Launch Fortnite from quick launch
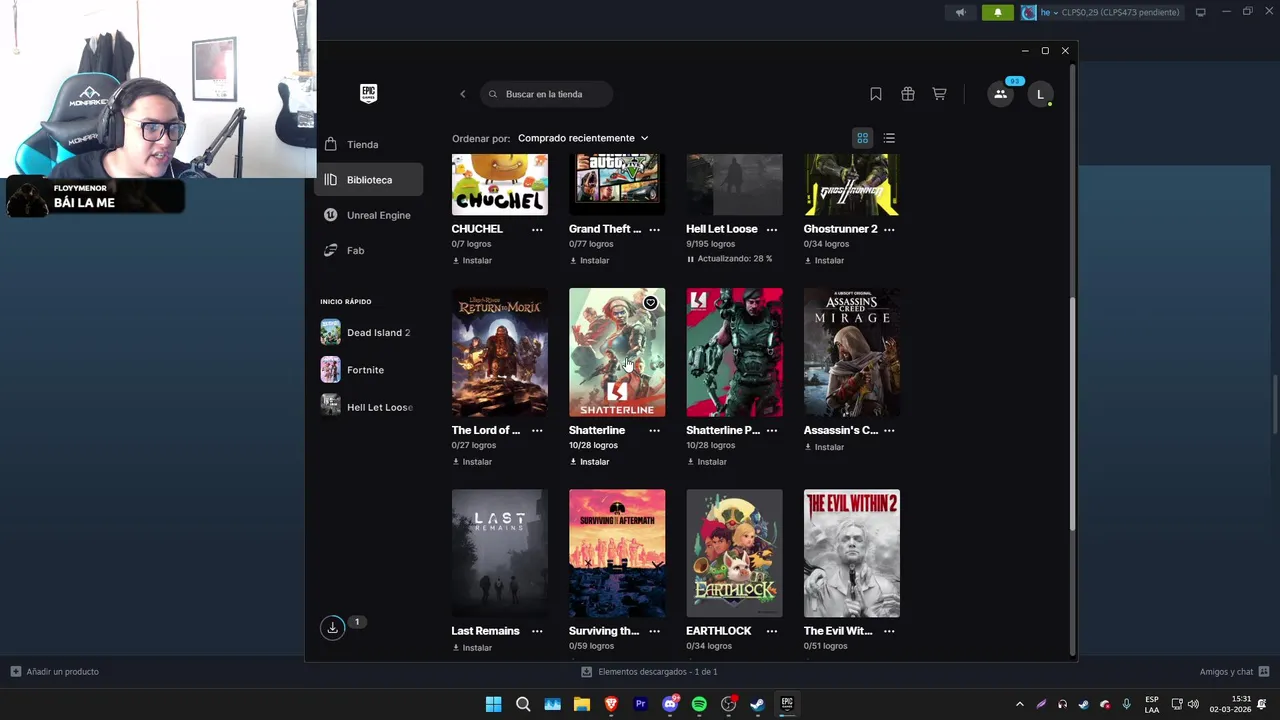The height and width of the screenshot is (720, 1280). pyautogui.click(x=366, y=370)
